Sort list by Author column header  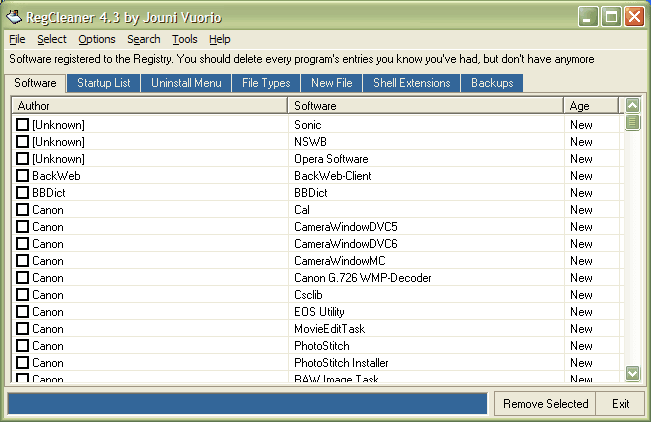[x=149, y=106]
